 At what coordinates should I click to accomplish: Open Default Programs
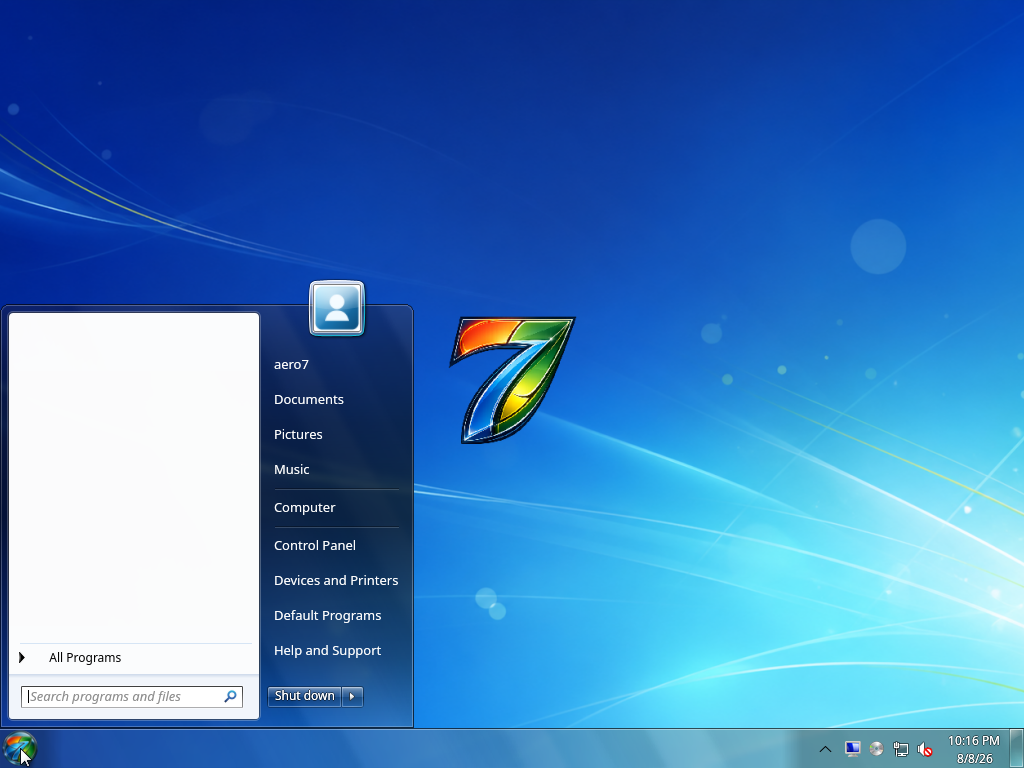[x=328, y=616]
